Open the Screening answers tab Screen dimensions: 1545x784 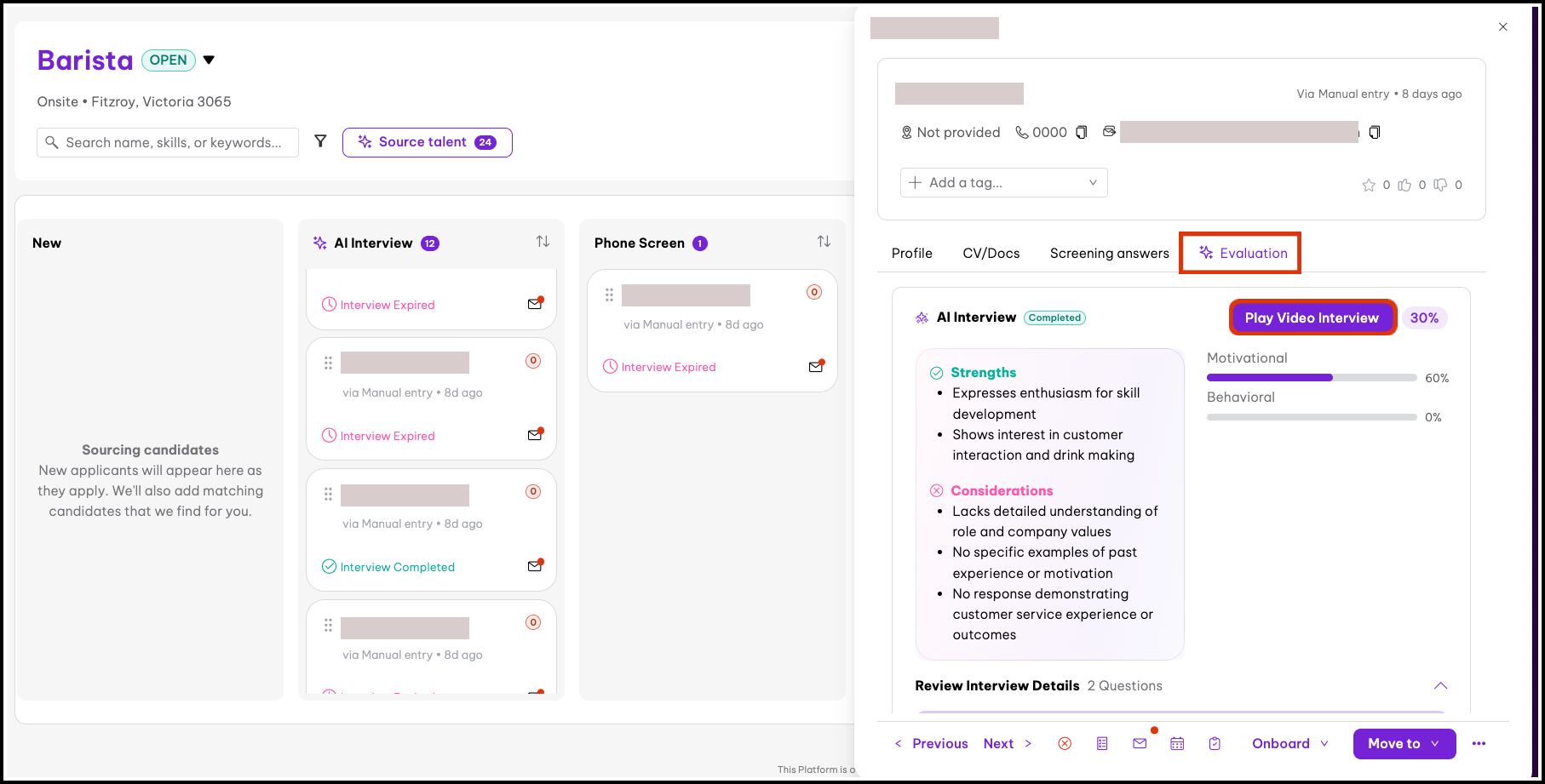(x=1109, y=253)
